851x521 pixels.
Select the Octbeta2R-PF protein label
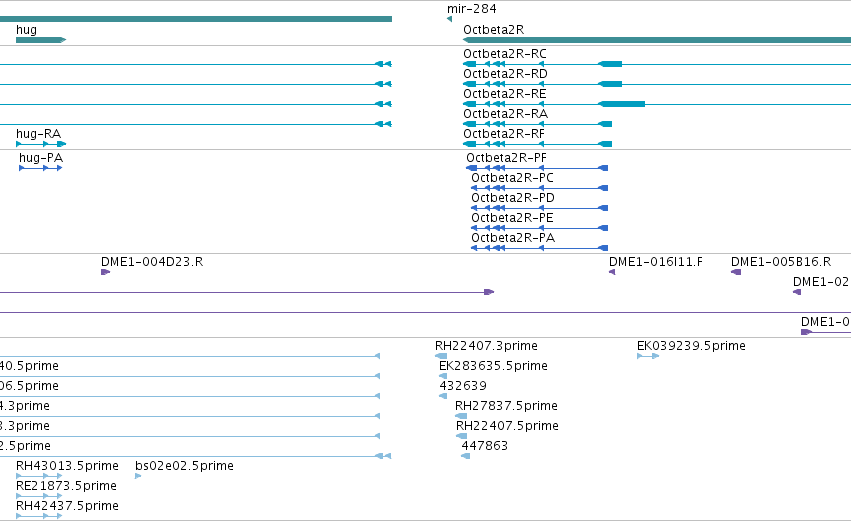pos(506,158)
